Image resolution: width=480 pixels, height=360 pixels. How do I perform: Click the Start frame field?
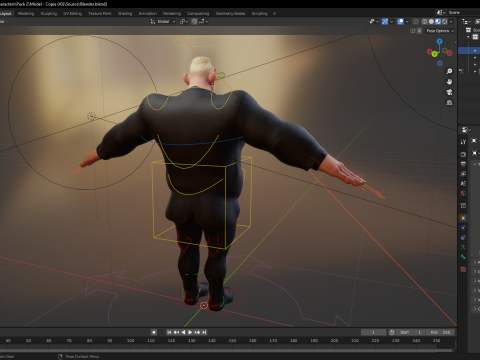[x=411, y=332]
